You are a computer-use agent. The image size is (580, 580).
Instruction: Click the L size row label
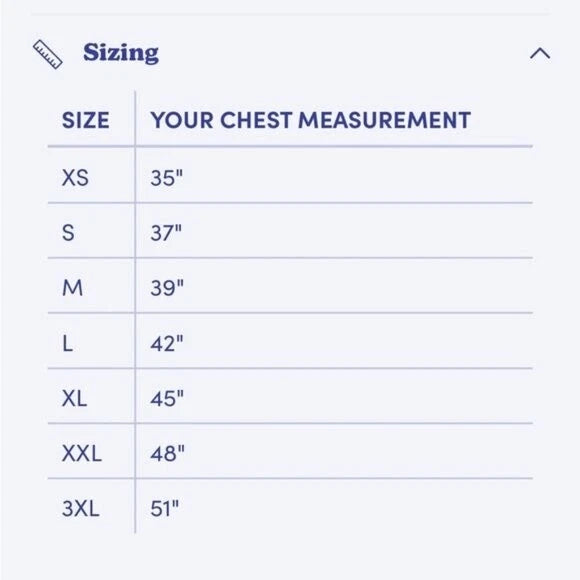(x=67, y=344)
